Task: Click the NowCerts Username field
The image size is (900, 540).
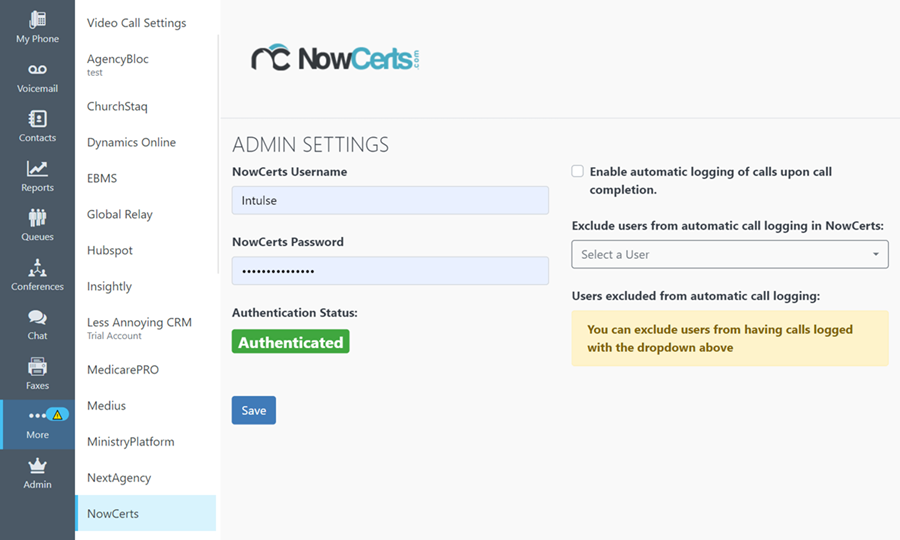Action: [x=390, y=200]
